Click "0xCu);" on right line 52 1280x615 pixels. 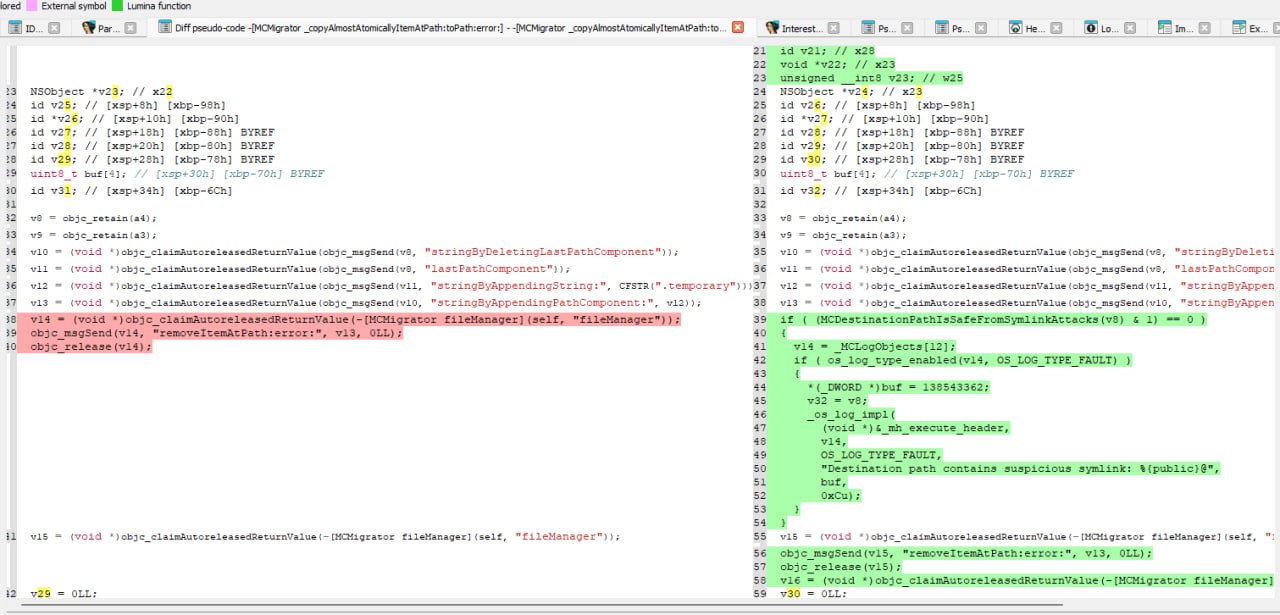tap(840, 496)
